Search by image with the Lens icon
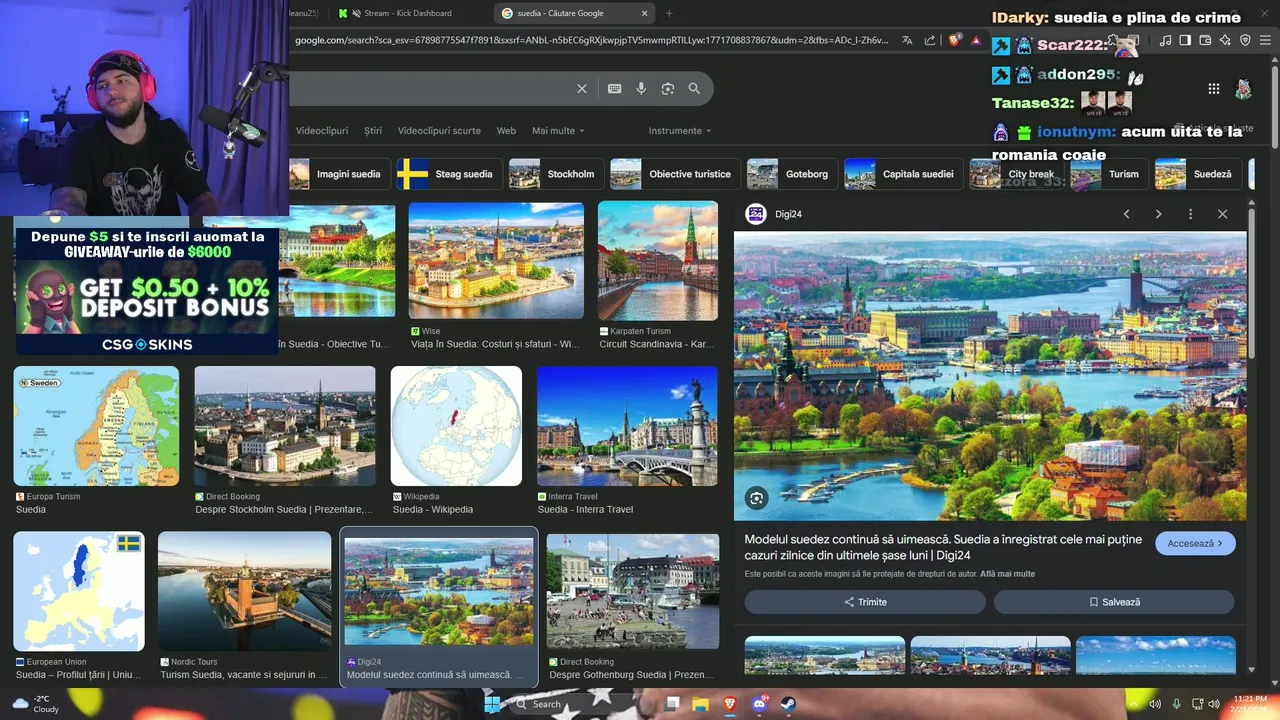The image size is (1280, 720). [x=668, y=89]
